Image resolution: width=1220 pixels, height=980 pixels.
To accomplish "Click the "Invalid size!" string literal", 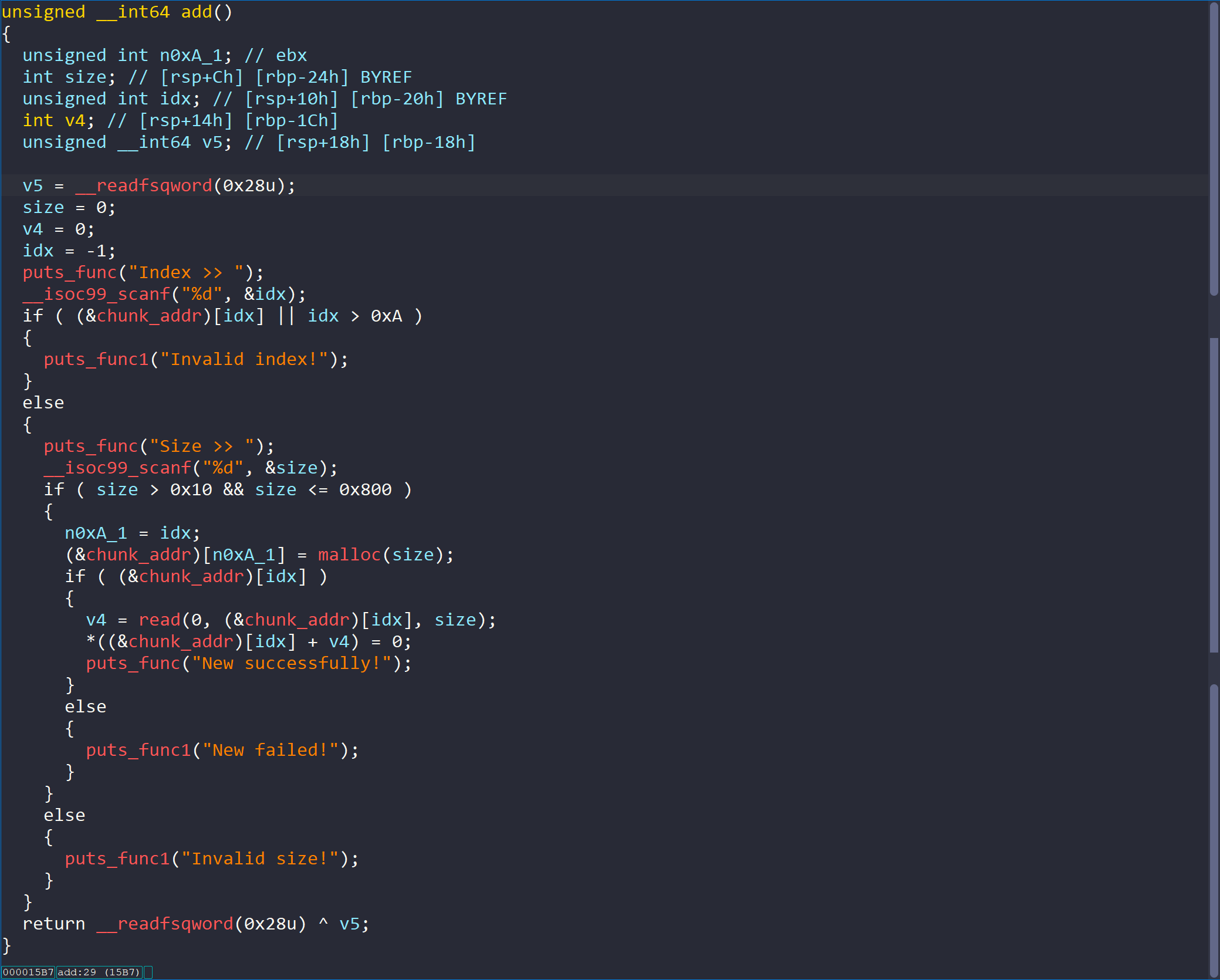I will pyautogui.click(x=260, y=859).
